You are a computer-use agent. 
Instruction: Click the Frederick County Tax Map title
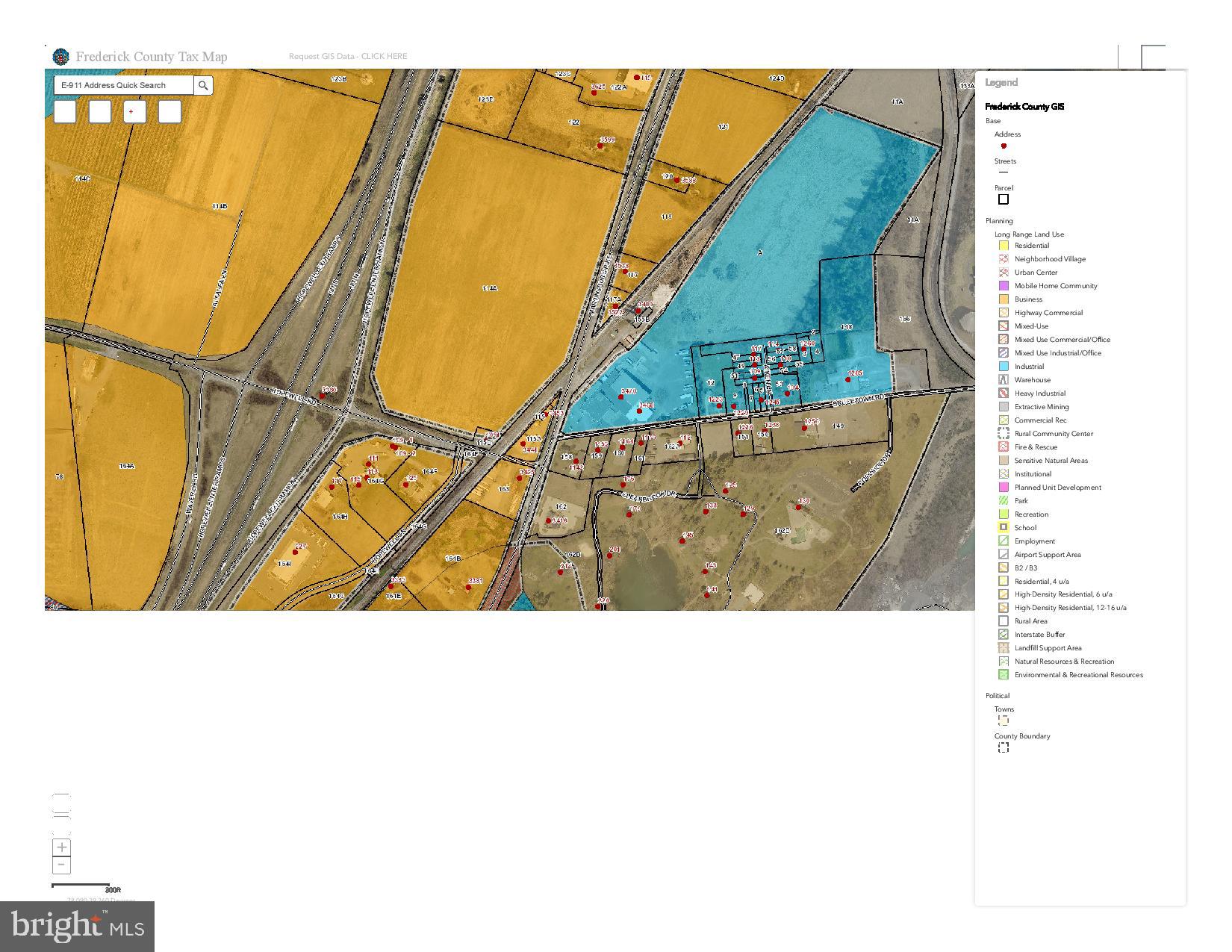click(x=152, y=57)
